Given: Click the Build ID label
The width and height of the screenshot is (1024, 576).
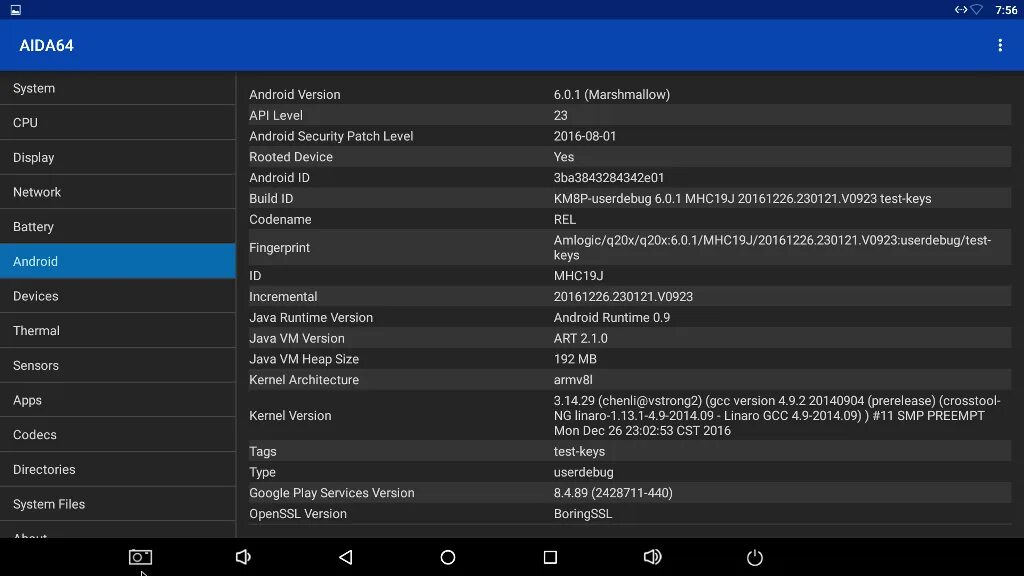Looking at the screenshot, I should tap(271, 199).
